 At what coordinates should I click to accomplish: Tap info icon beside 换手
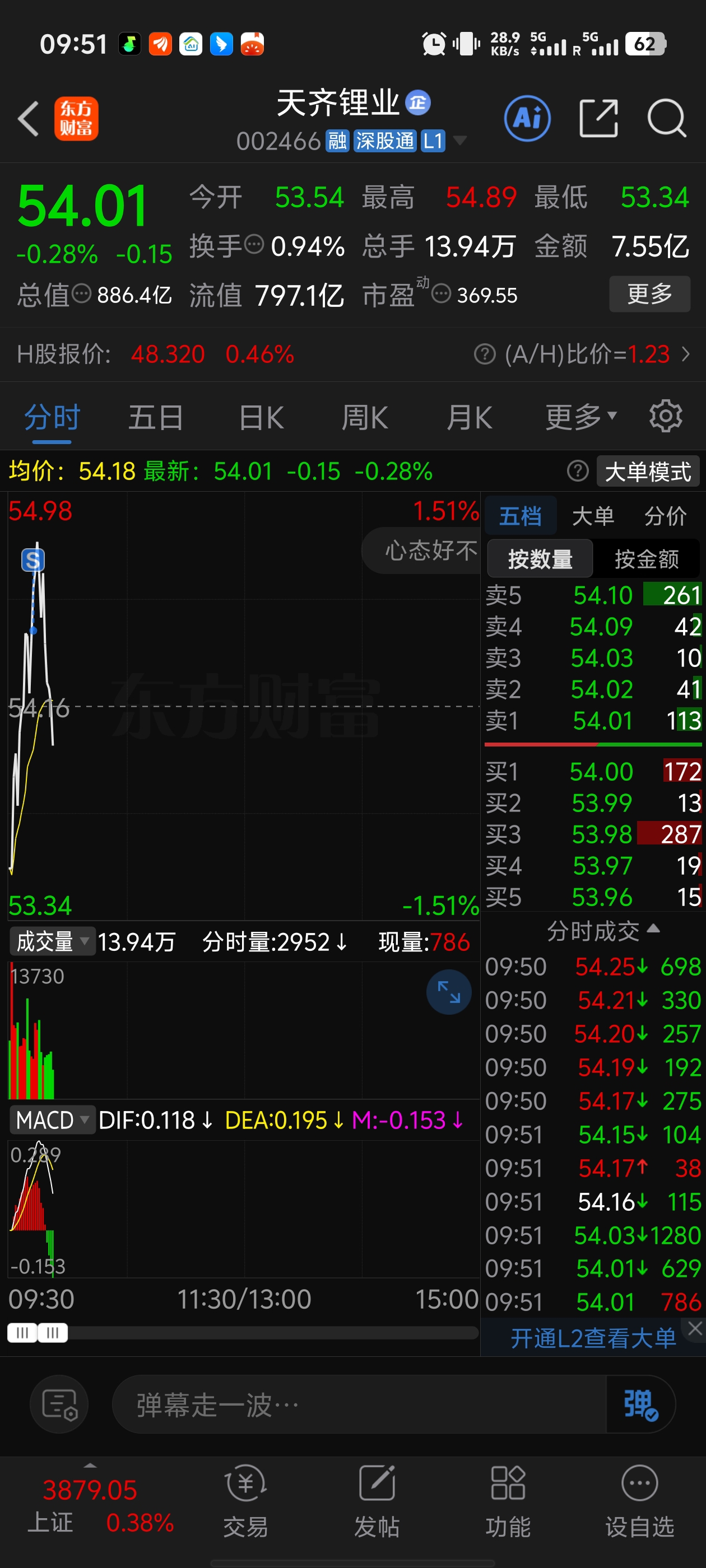[x=254, y=245]
